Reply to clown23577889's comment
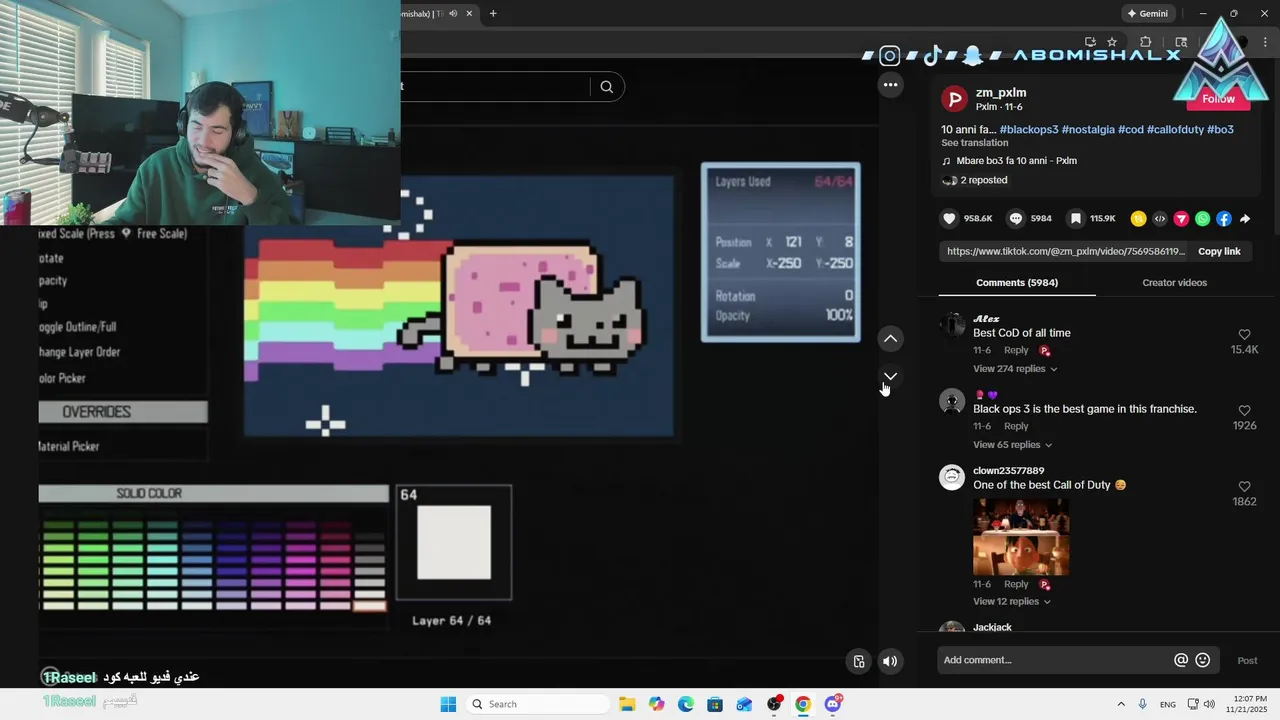The width and height of the screenshot is (1280, 720). click(1016, 585)
